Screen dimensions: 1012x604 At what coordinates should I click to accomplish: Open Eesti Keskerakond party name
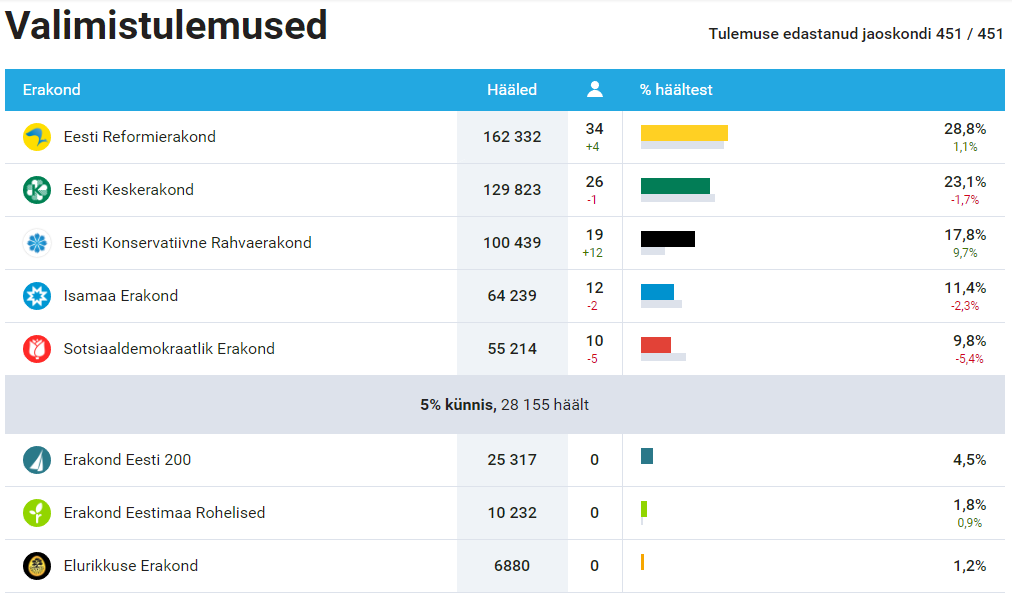[128, 190]
